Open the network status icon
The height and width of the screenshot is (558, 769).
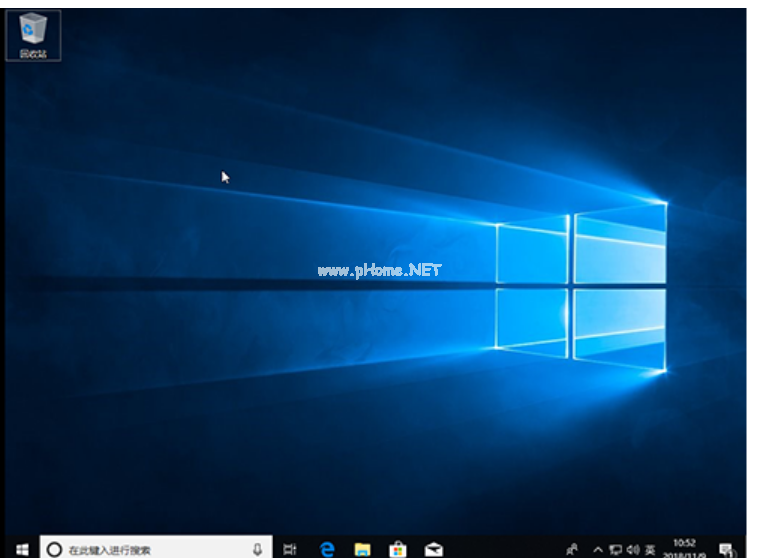[616, 549]
